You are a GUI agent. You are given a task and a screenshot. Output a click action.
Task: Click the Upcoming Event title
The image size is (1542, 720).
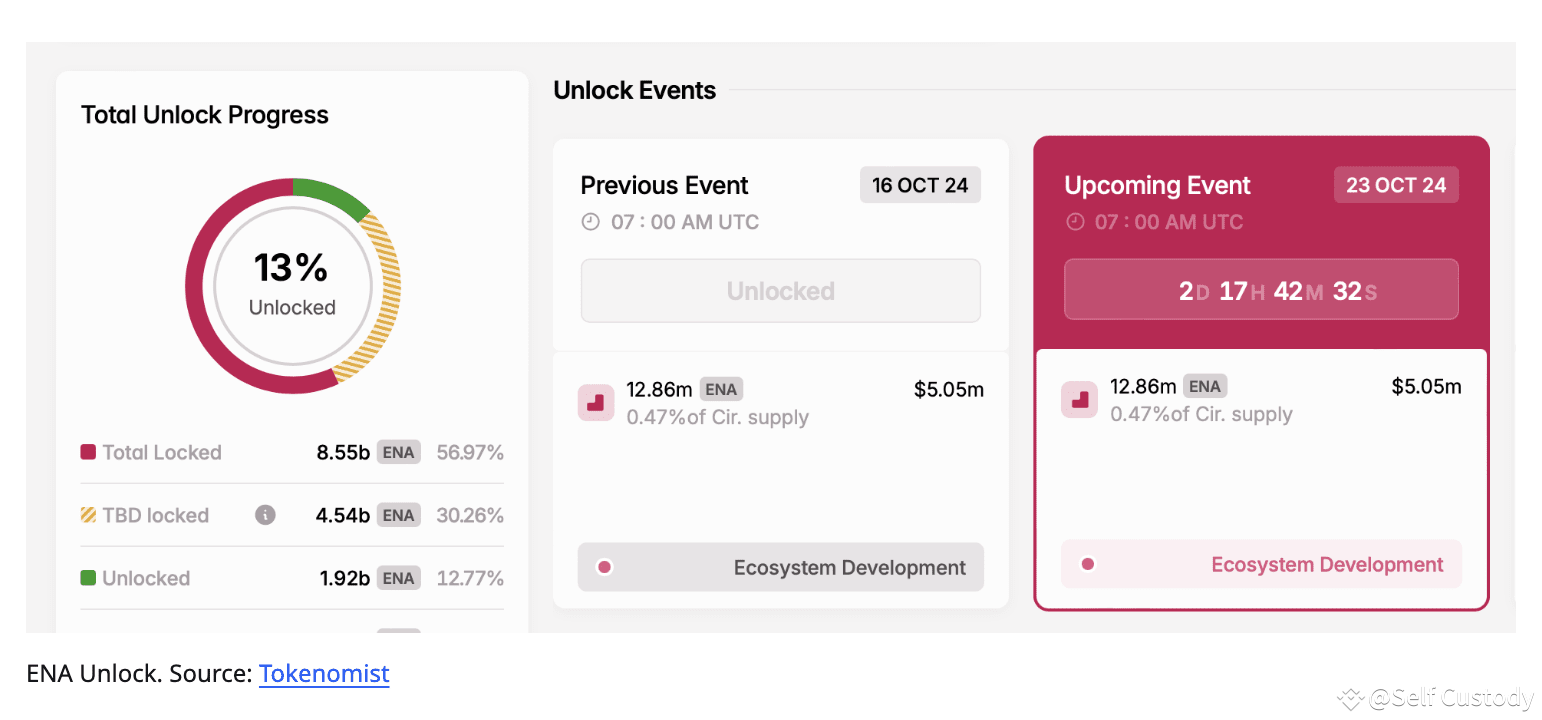click(1158, 185)
